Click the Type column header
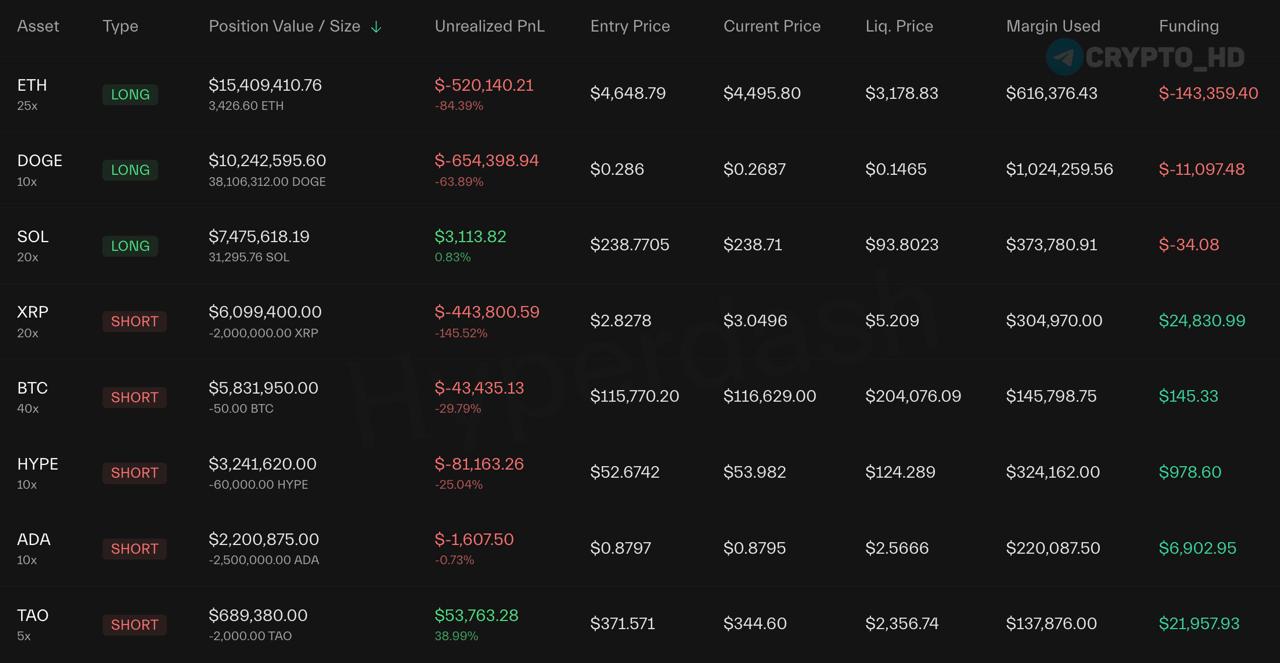Viewport: 1280px width, 663px height. (x=120, y=26)
